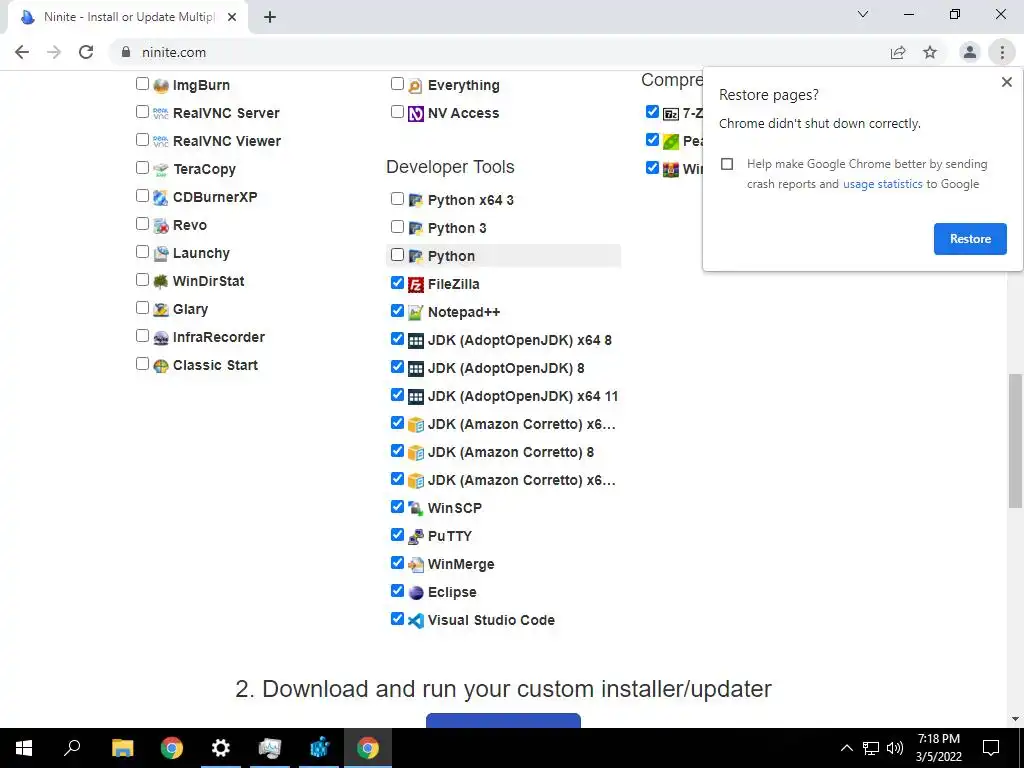The image size is (1024, 768).
Task: Click the ImgBurn app icon
Action: click(x=161, y=86)
